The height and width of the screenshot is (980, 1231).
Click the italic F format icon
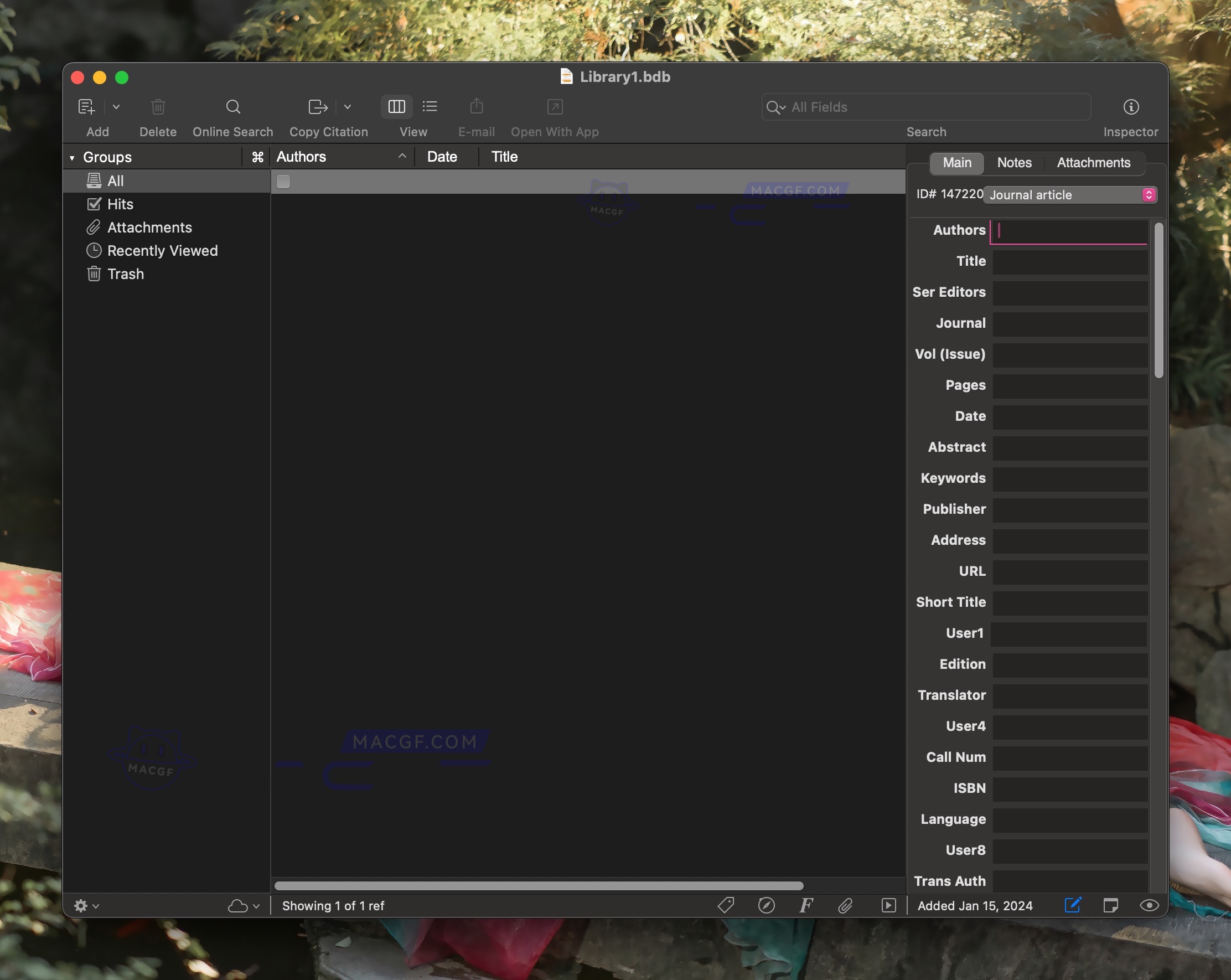(806, 905)
